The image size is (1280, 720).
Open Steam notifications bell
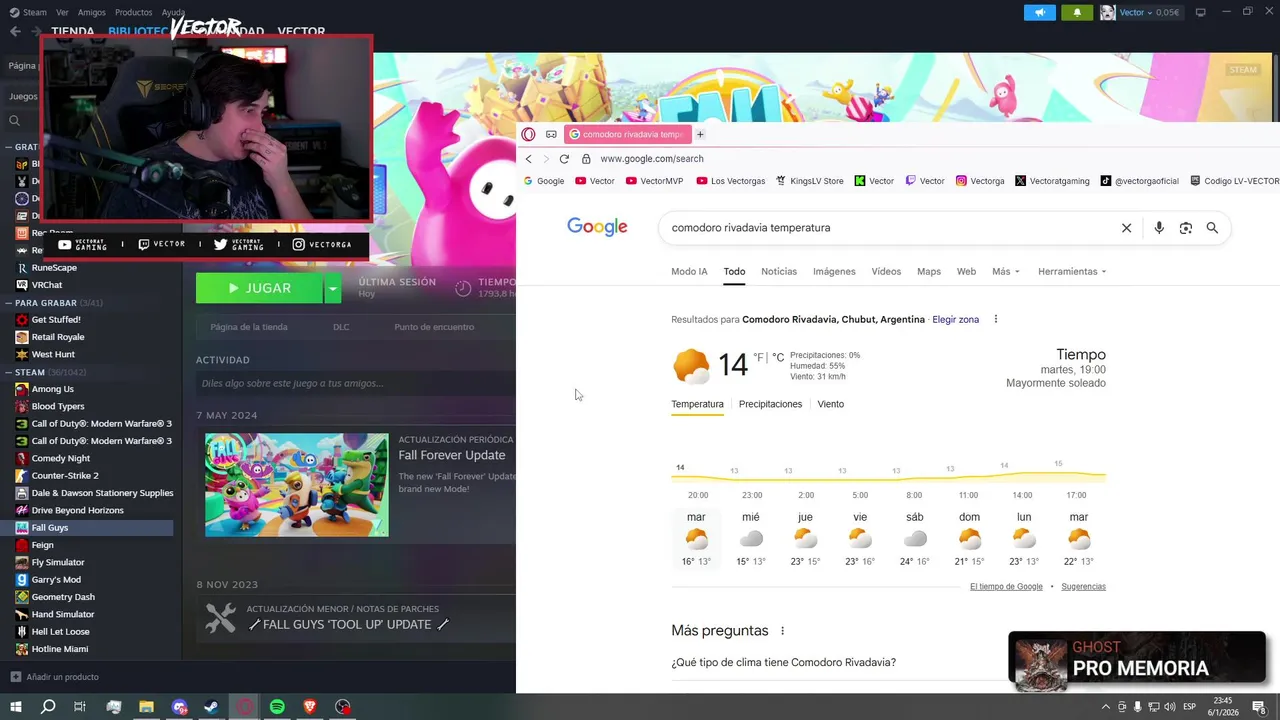click(x=1077, y=13)
